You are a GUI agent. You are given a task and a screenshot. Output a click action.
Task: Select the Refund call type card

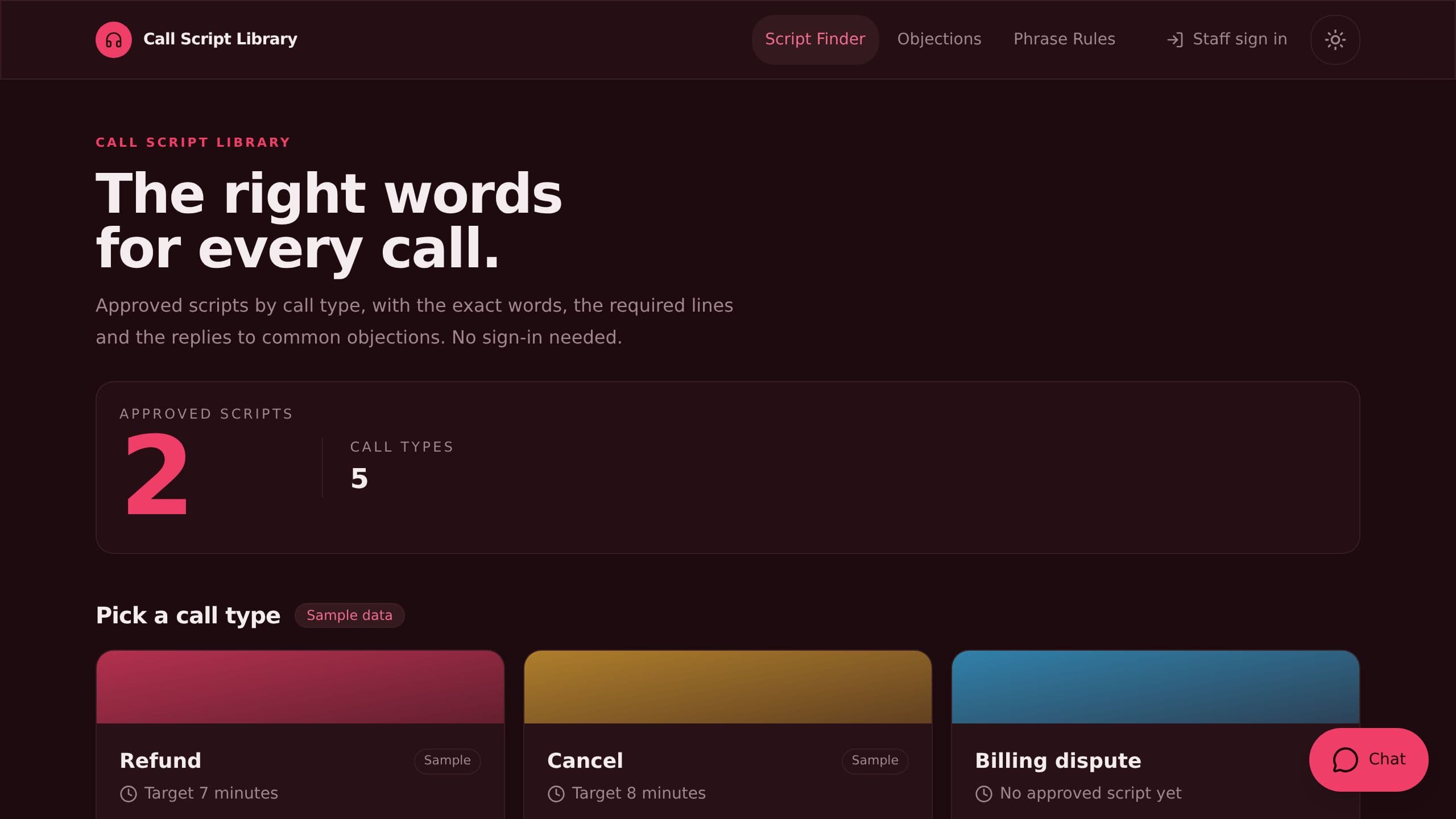pyautogui.click(x=300, y=735)
